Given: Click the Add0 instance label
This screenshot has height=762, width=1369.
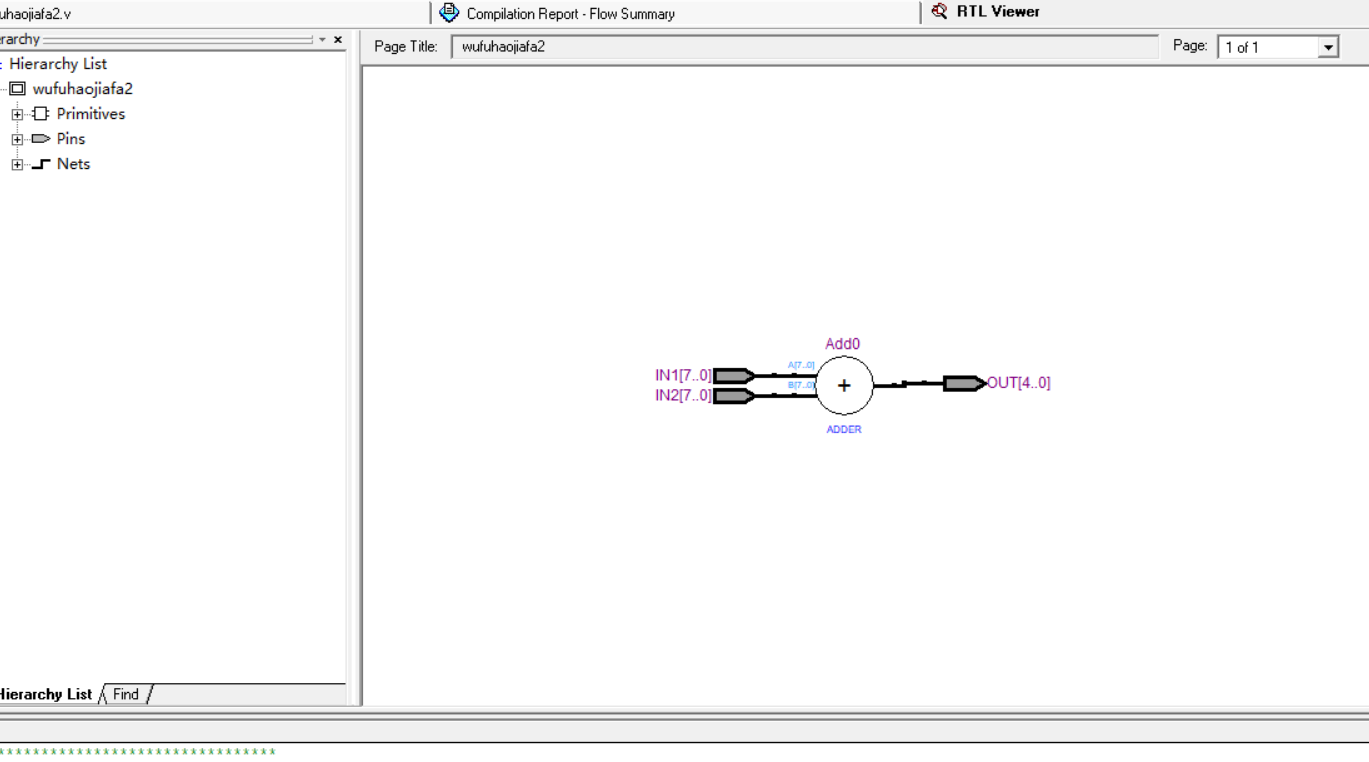Looking at the screenshot, I should pos(842,344).
